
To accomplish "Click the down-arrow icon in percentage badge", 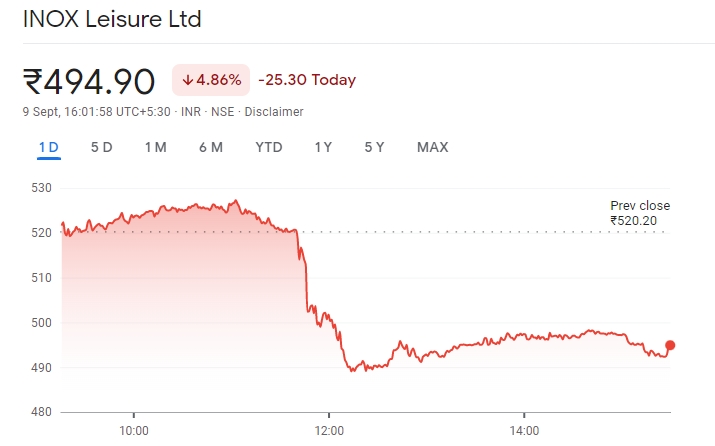I will (x=187, y=80).
